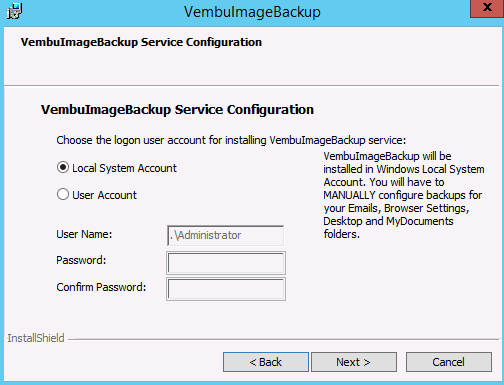The width and height of the screenshot is (504, 385).
Task: Select the Local System Account radio button
Action: tap(63, 167)
